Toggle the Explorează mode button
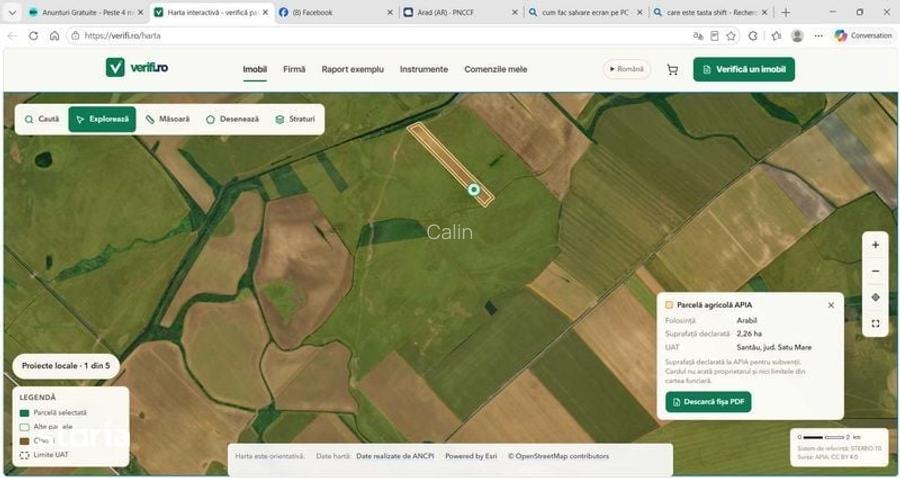 [x=102, y=119]
